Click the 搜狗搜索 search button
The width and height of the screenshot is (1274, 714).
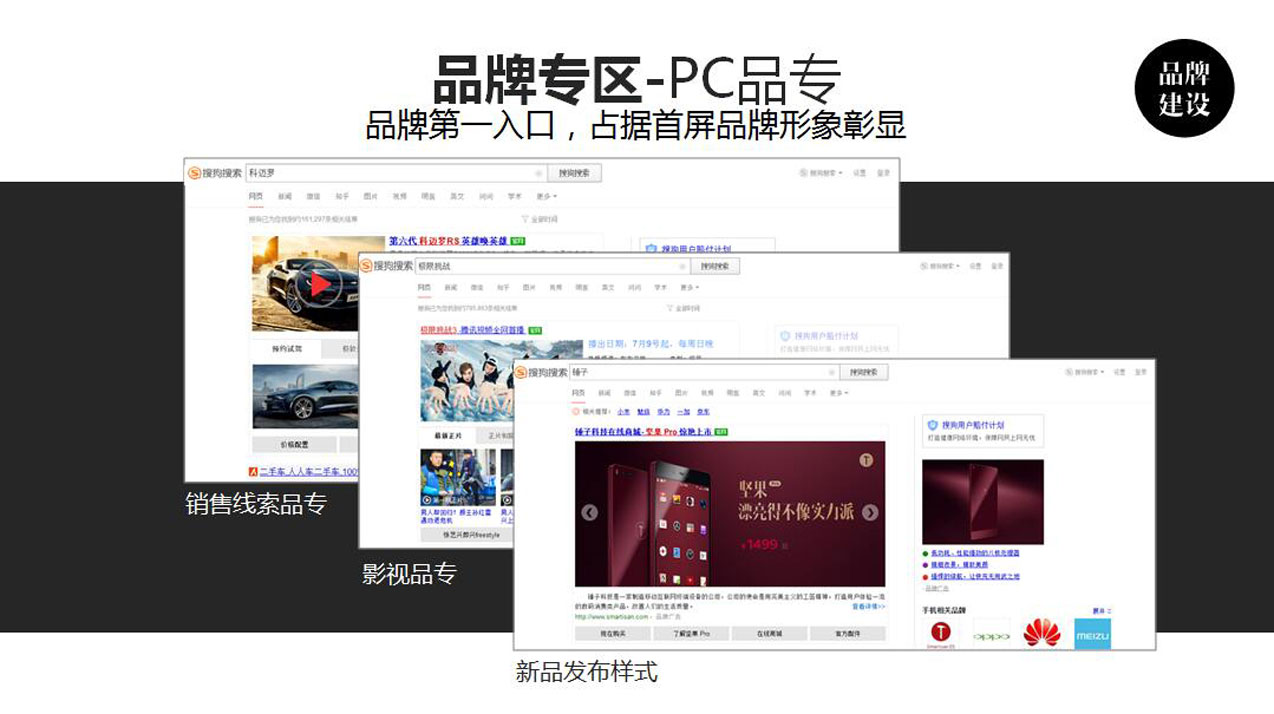point(865,372)
